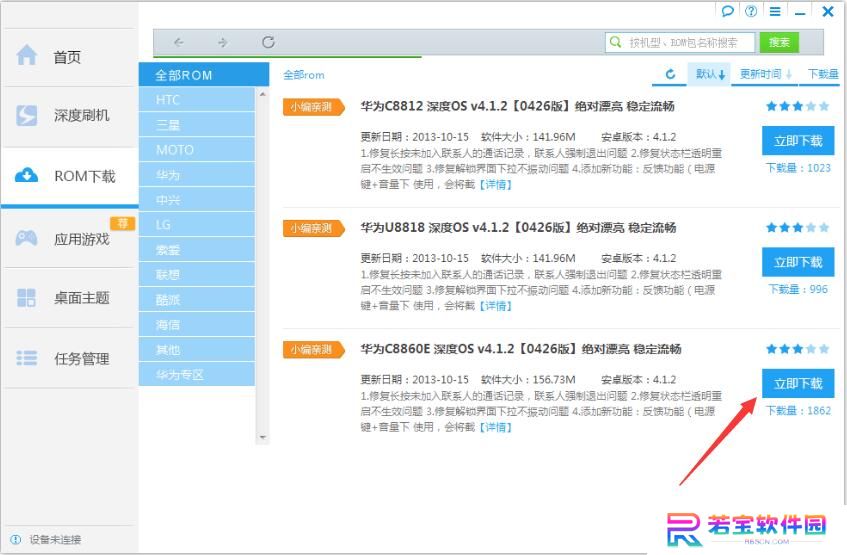The image size is (847, 555).
Task: Reload page with toolbar refresh icon
Action: [268, 42]
